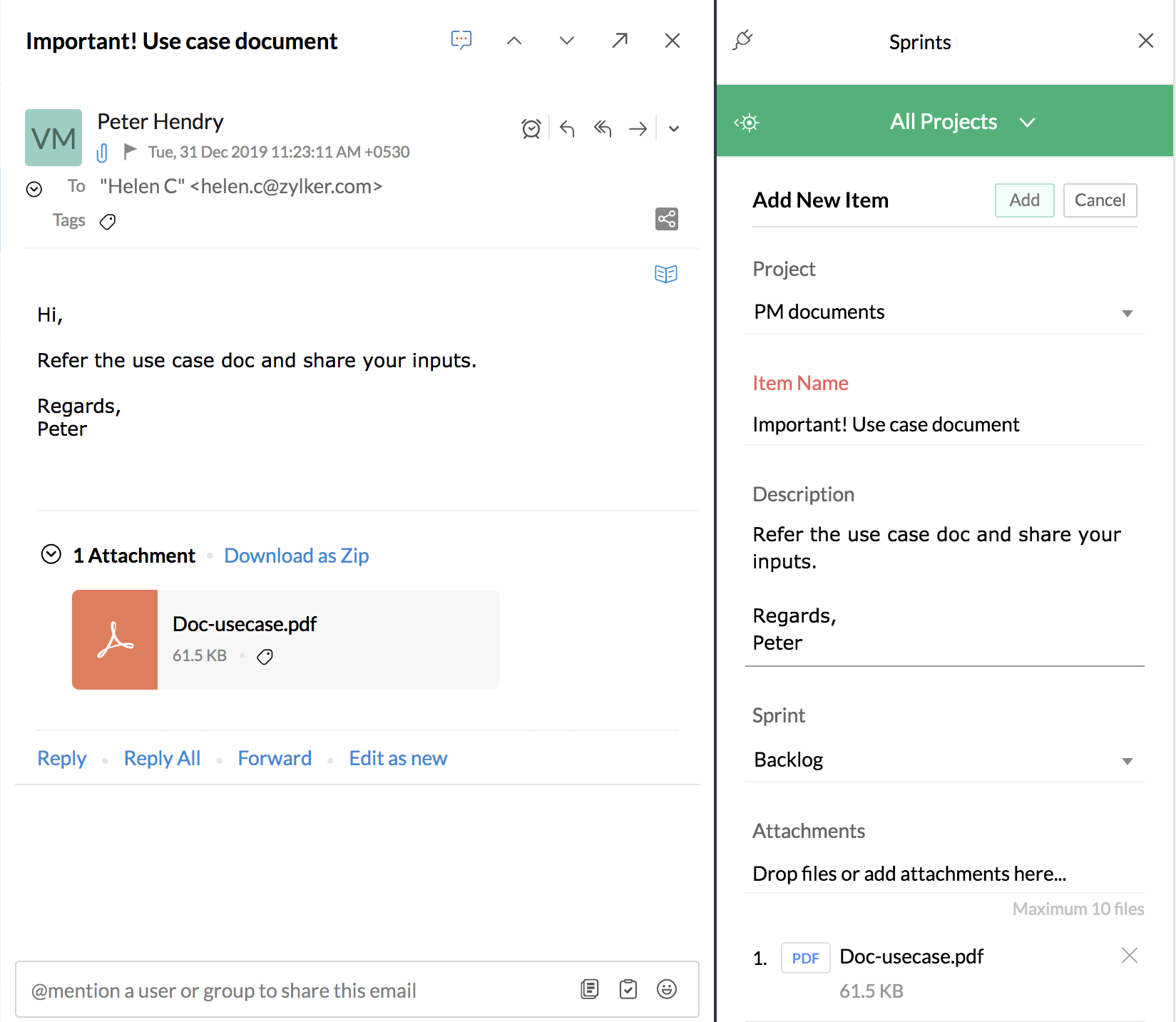Click the forward arrow icon in header
1176x1022 pixels.
point(638,129)
